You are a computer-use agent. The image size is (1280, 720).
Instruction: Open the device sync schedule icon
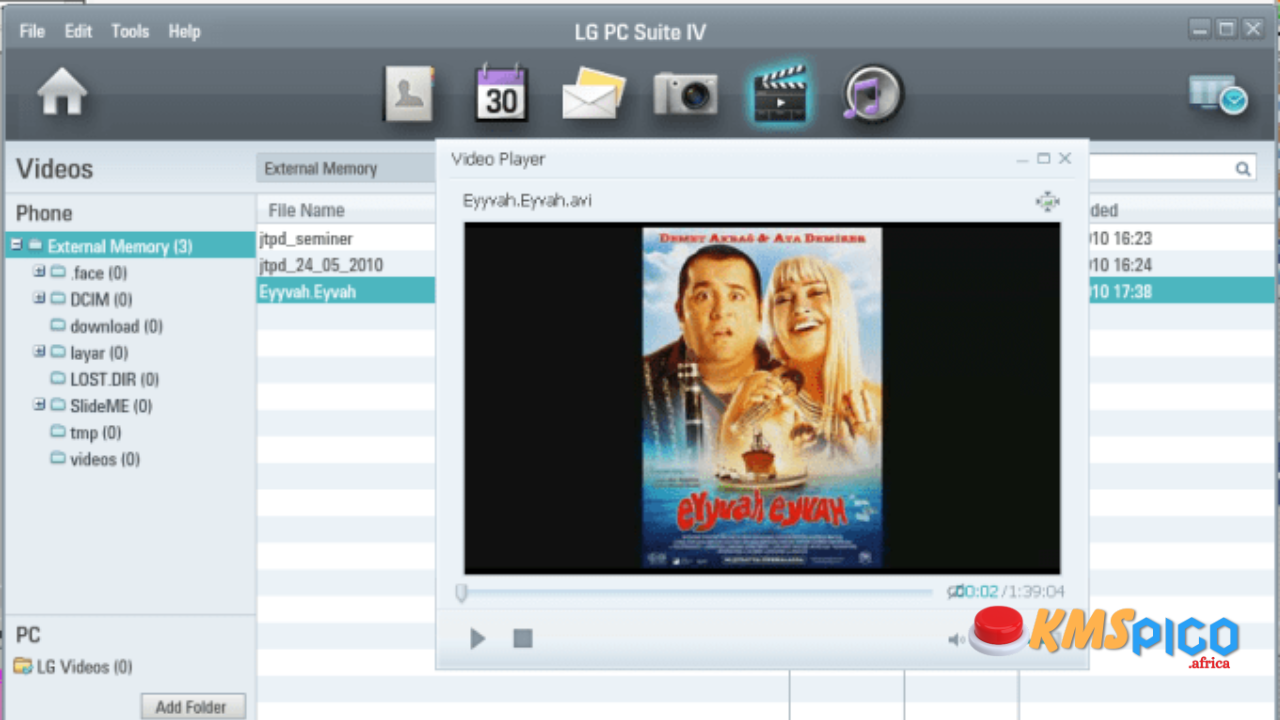[1218, 95]
